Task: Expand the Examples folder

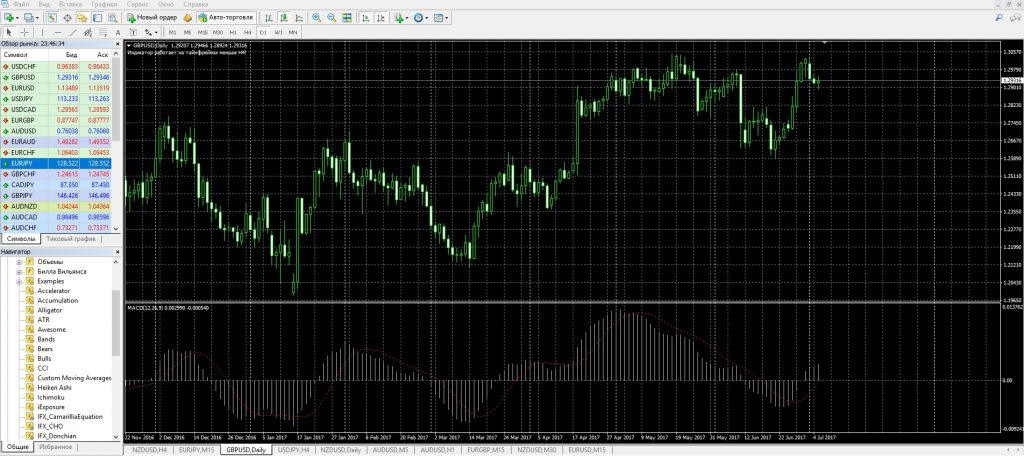Action: pyautogui.click(x=20, y=281)
